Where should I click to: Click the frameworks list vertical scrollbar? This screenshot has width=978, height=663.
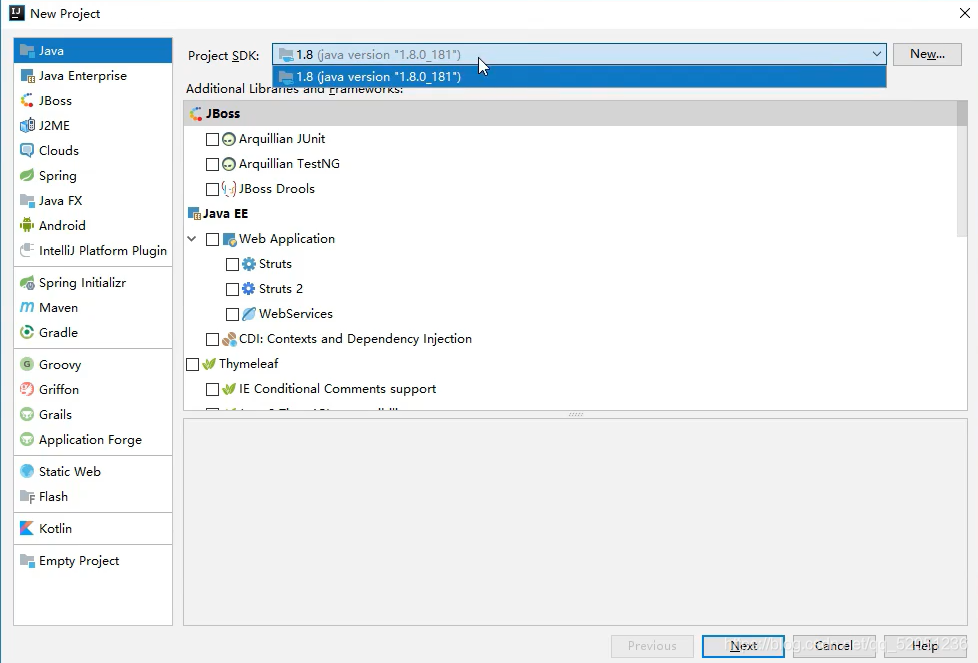coord(962,169)
